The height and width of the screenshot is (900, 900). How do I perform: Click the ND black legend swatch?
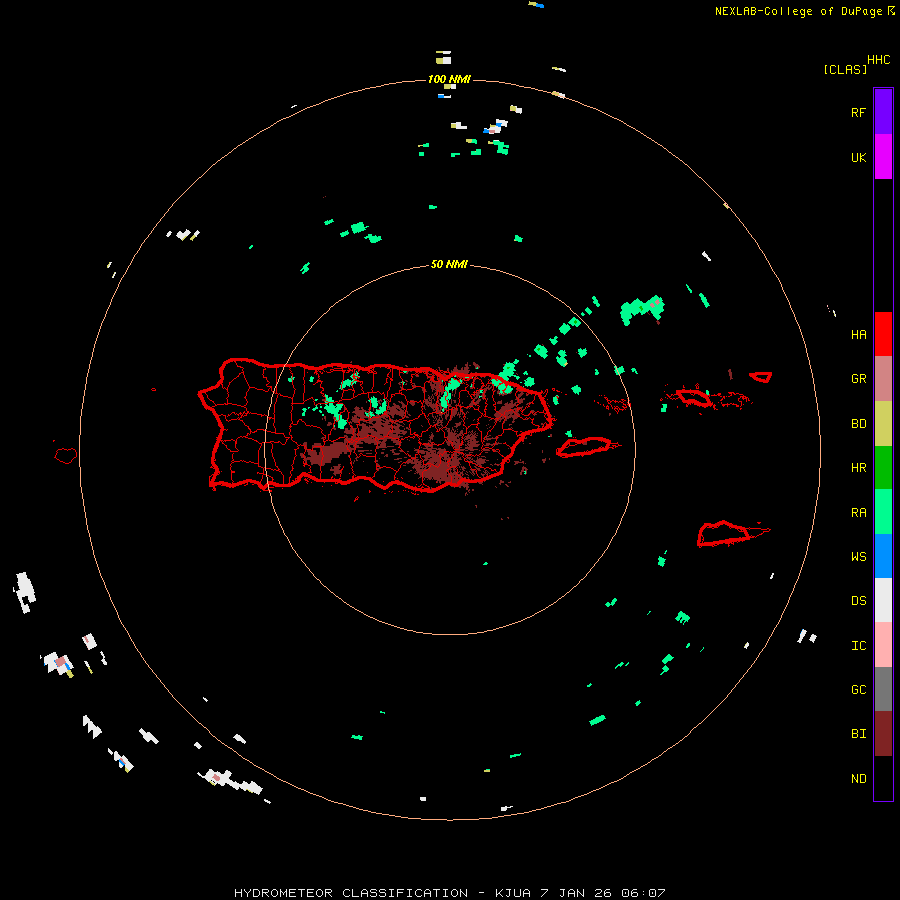[x=883, y=778]
